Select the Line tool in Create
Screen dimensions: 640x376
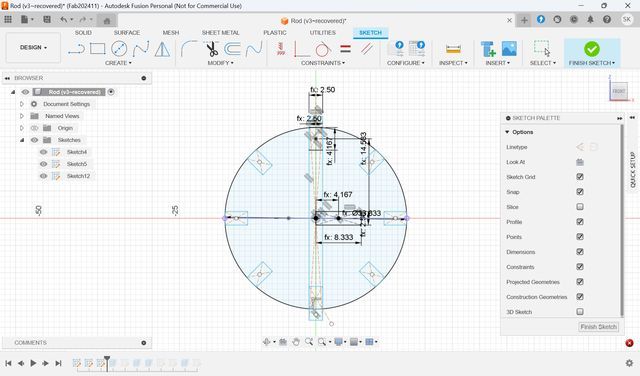click(76, 49)
